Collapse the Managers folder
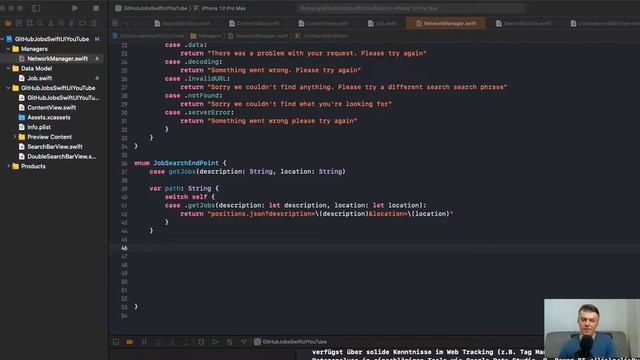 tap(8, 49)
